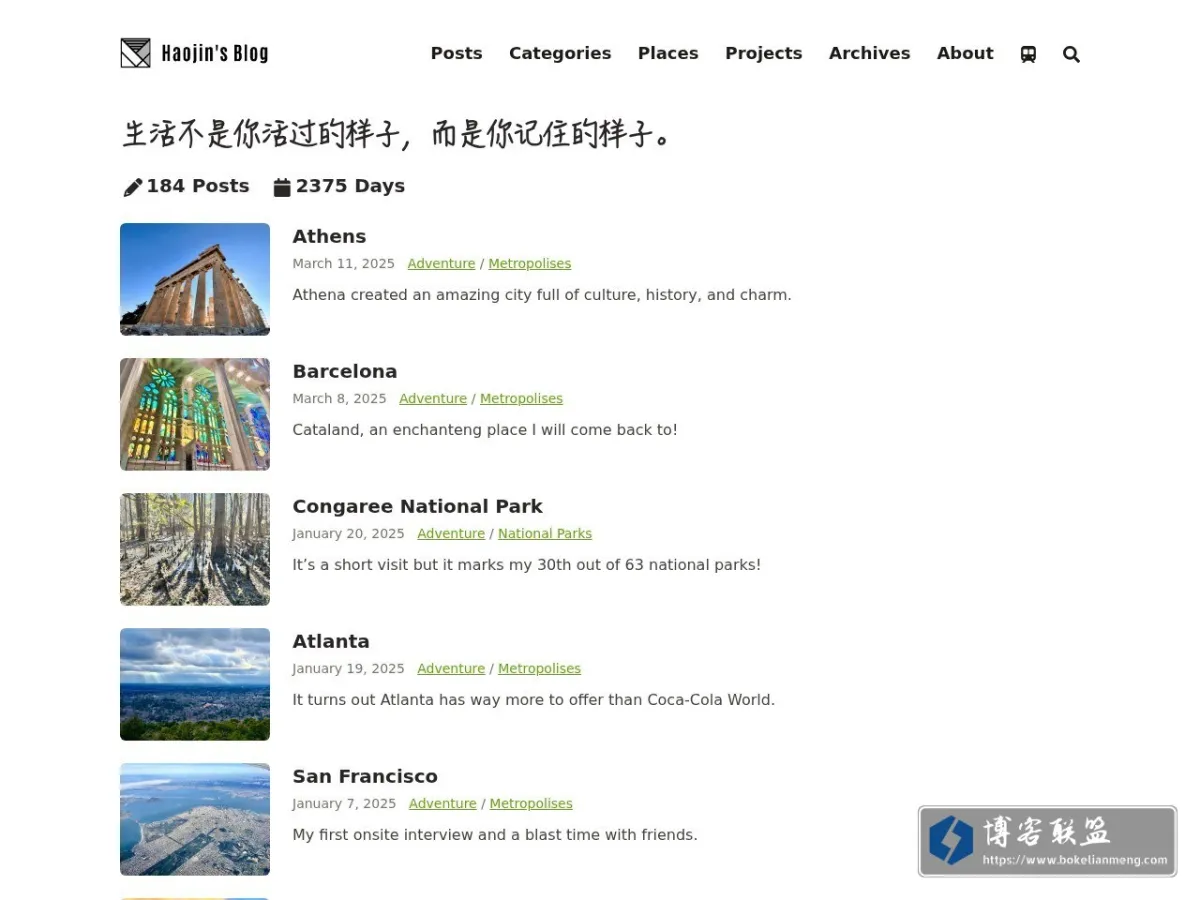Click the "184 Posts" counter text
Viewport: 1200px width, 900px height.
coord(198,186)
